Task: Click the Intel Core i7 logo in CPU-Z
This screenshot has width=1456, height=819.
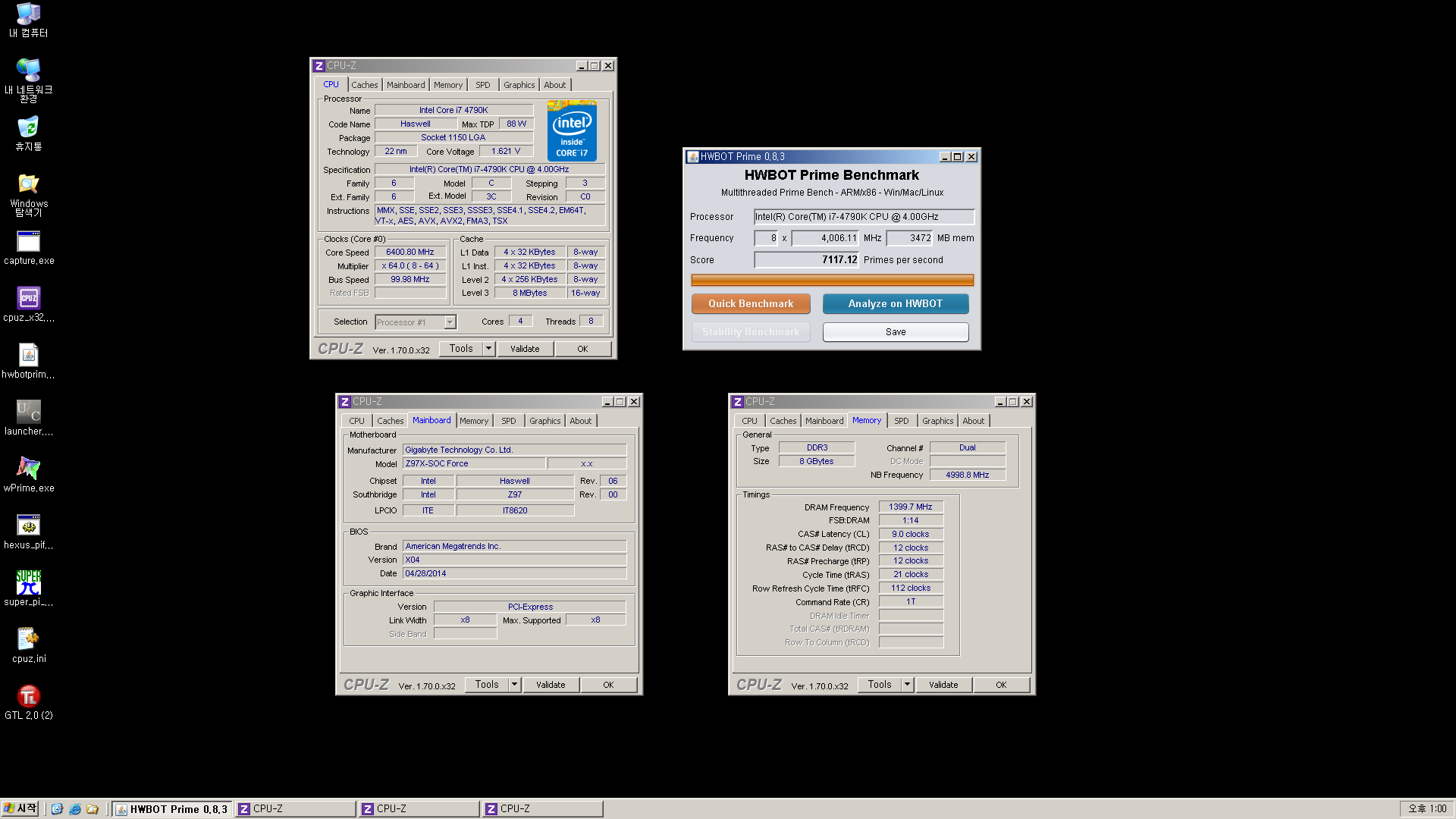Action: point(572,130)
